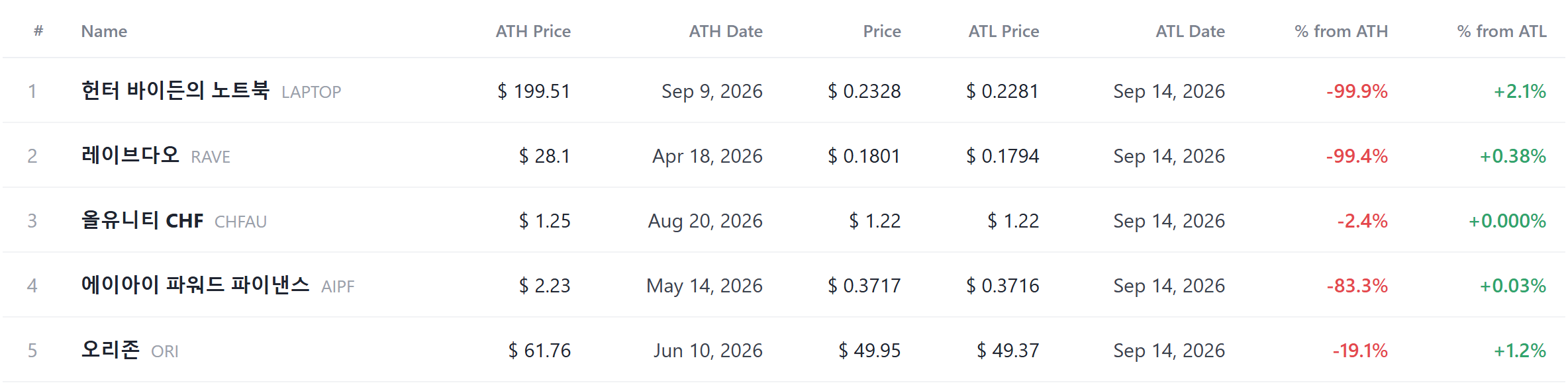Click the ORI ticker symbol
Screen dimensions: 1568x385
[165, 351]
